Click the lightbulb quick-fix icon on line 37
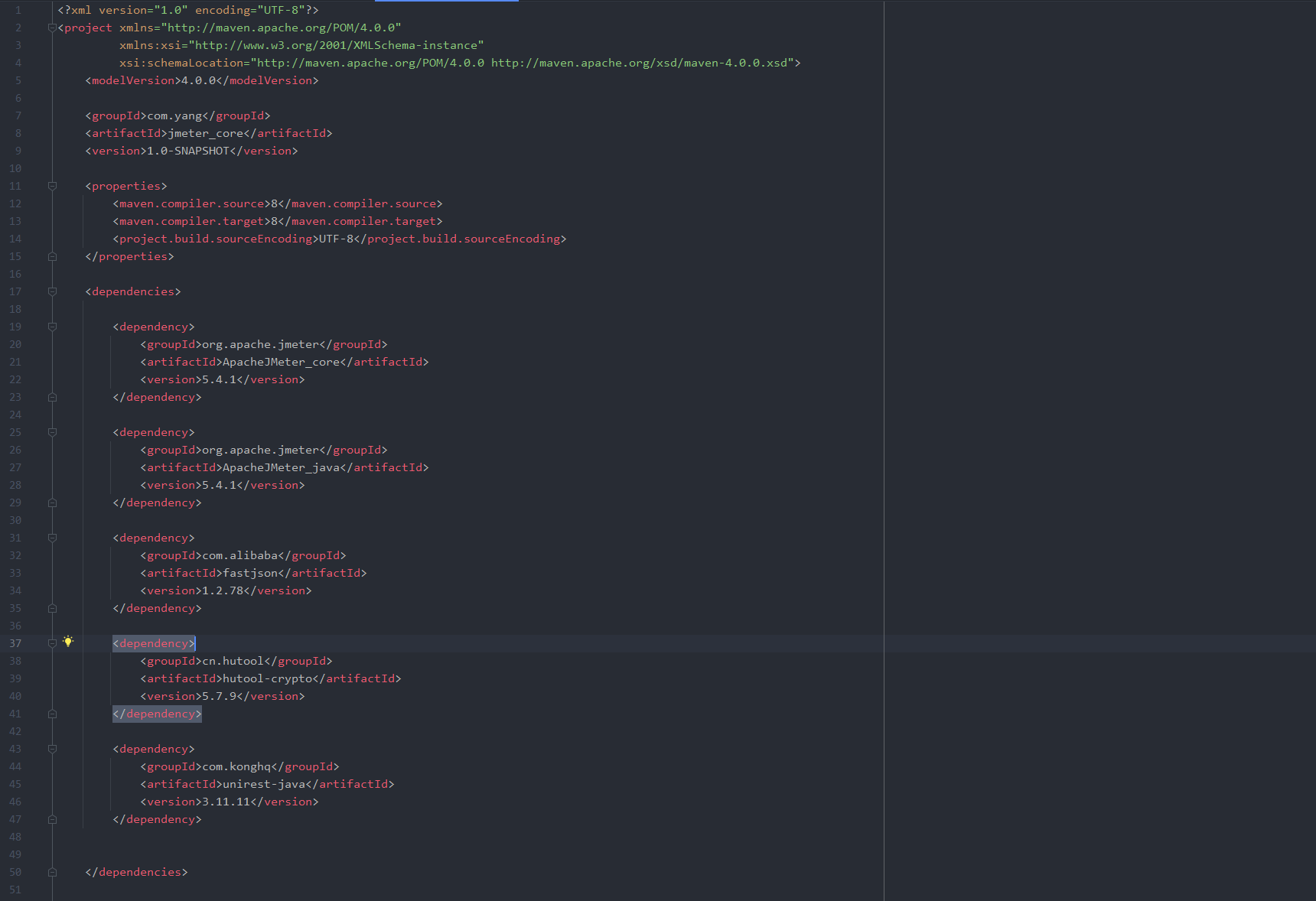Image resolution: width=1316 pixels, height=901 pixels. coord(68,642)
